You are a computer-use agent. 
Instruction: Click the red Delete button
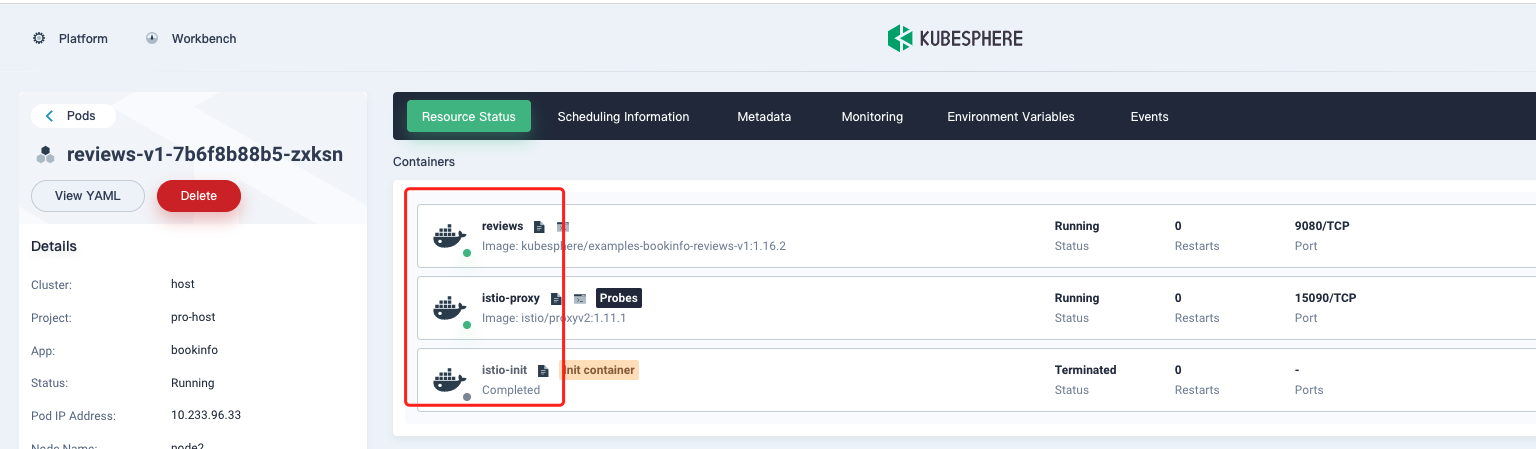click(x=199, y=196)
